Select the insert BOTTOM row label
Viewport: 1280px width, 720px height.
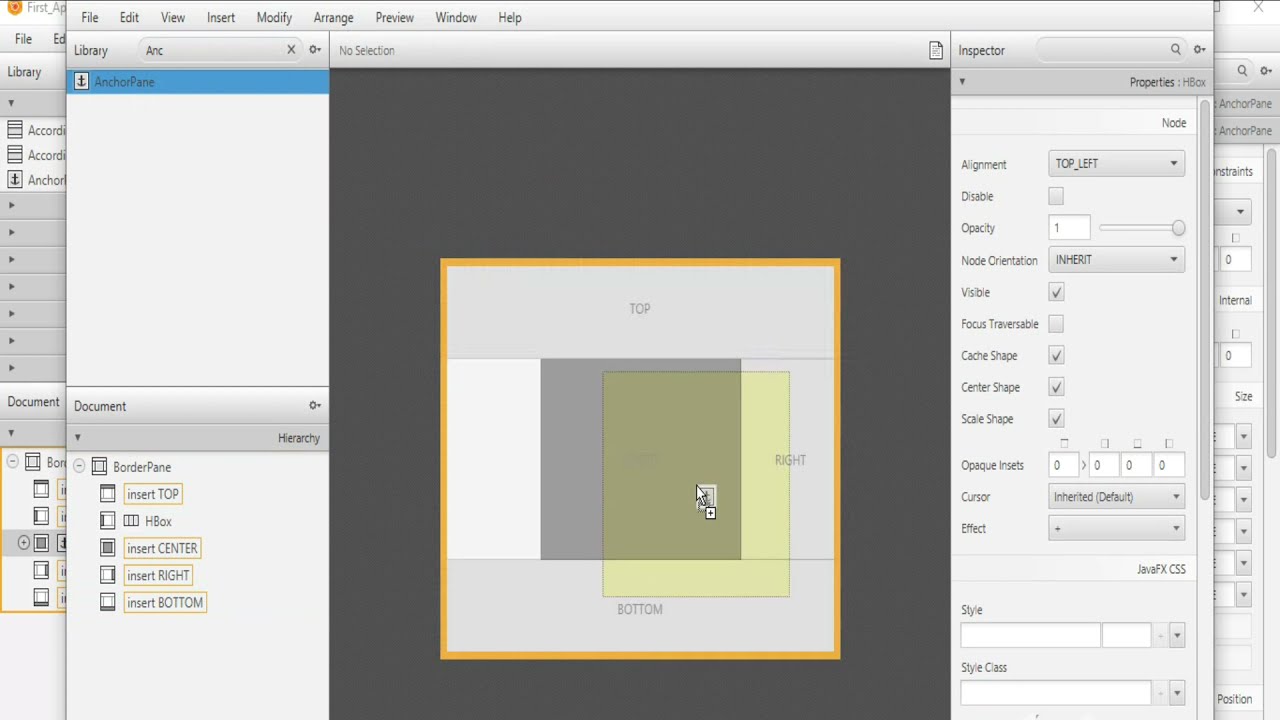click(165, 602)
